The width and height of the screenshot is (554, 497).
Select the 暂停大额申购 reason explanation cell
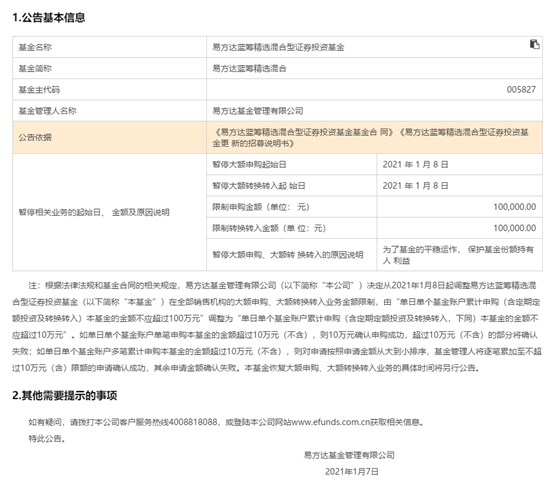[x=459, y=255]
